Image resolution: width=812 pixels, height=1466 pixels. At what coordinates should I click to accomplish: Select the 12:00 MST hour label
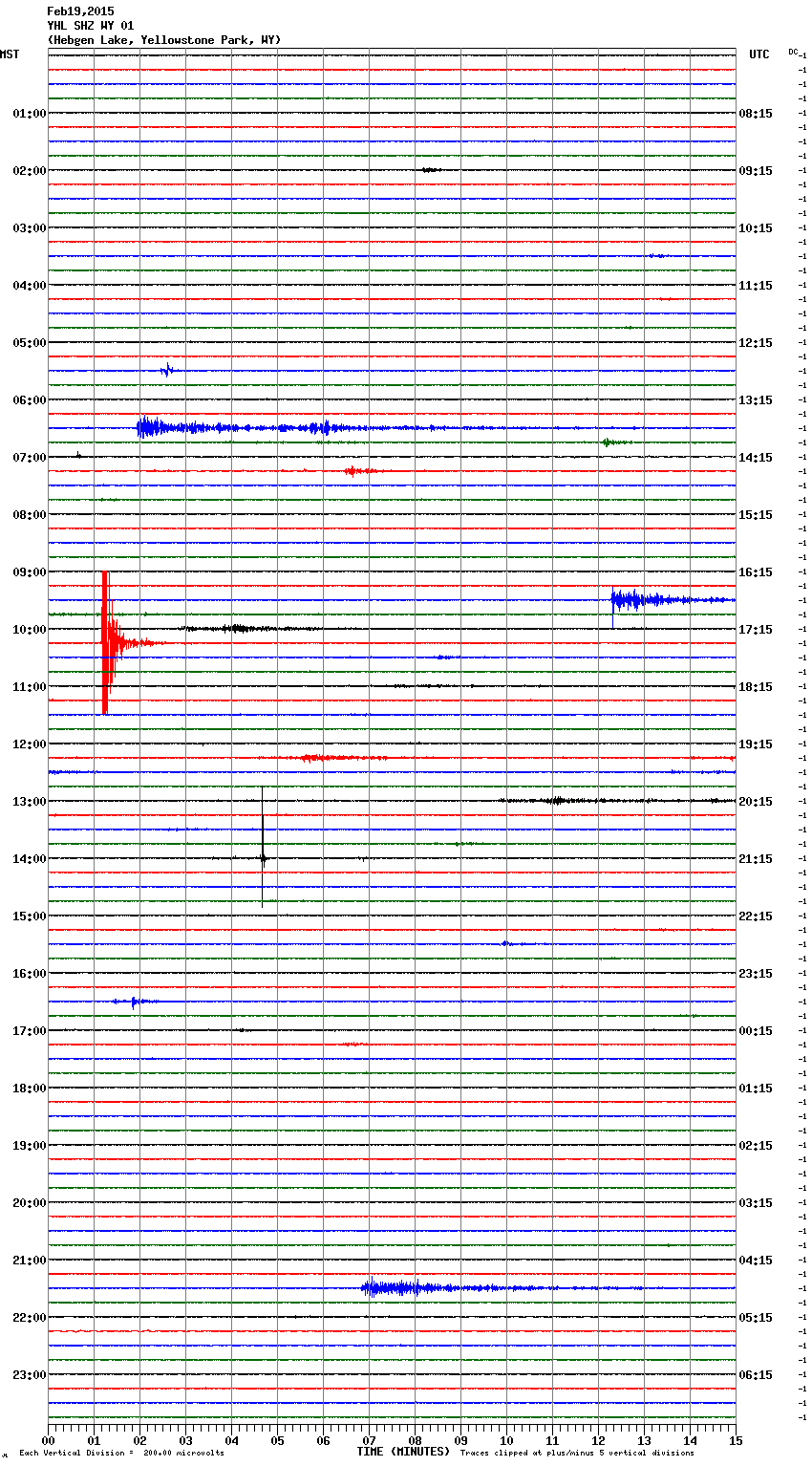30,744
